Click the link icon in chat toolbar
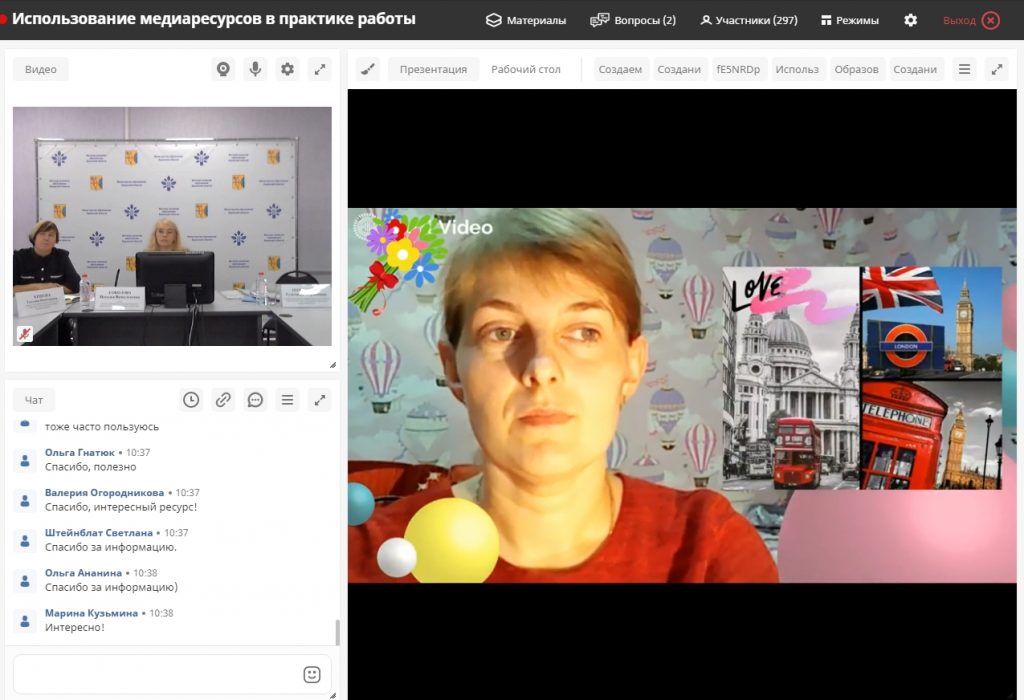Image resolution: width=1024 pixels, height=700 pixels. coord(223,400)
